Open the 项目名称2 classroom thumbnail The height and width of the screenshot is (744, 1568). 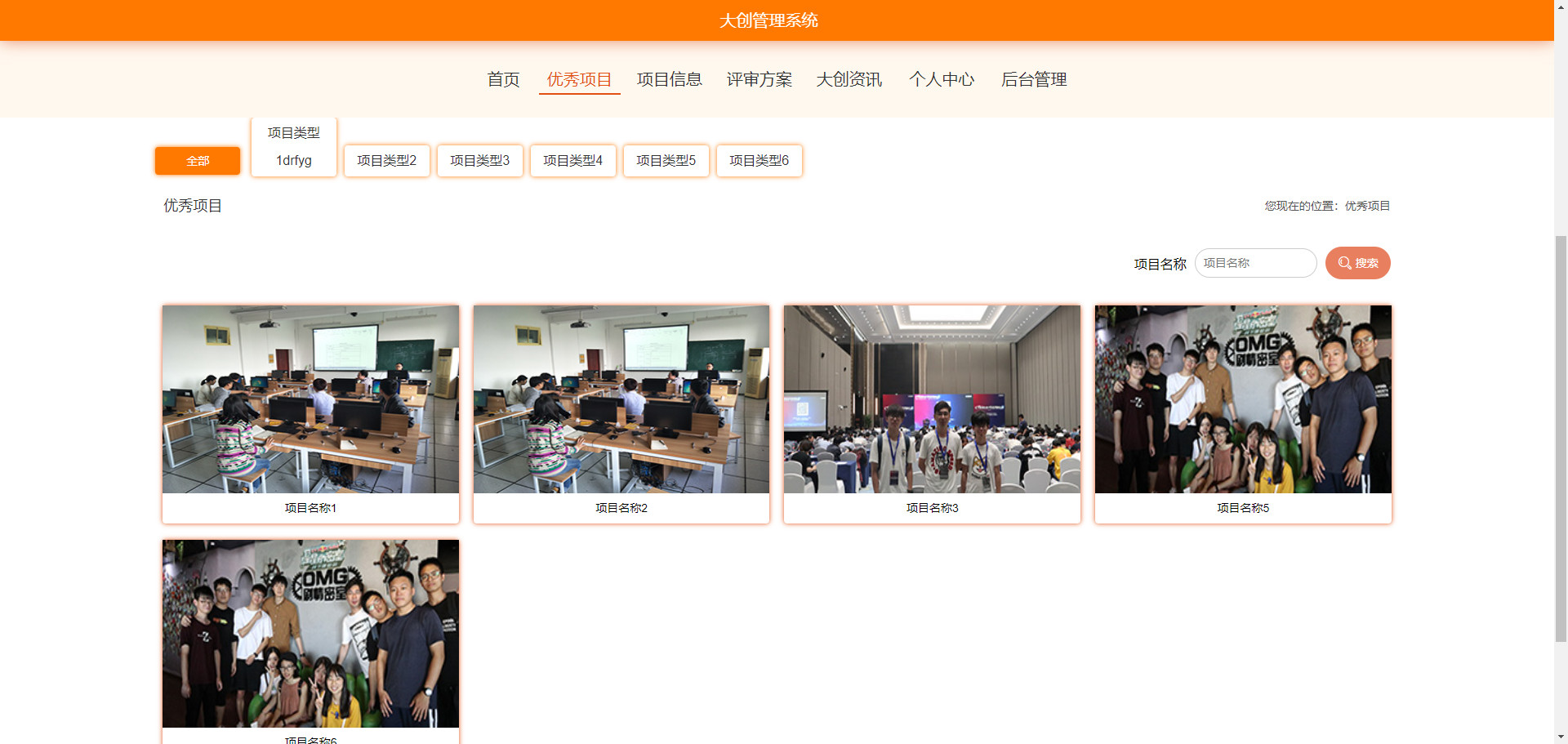(x=621, y=399)
